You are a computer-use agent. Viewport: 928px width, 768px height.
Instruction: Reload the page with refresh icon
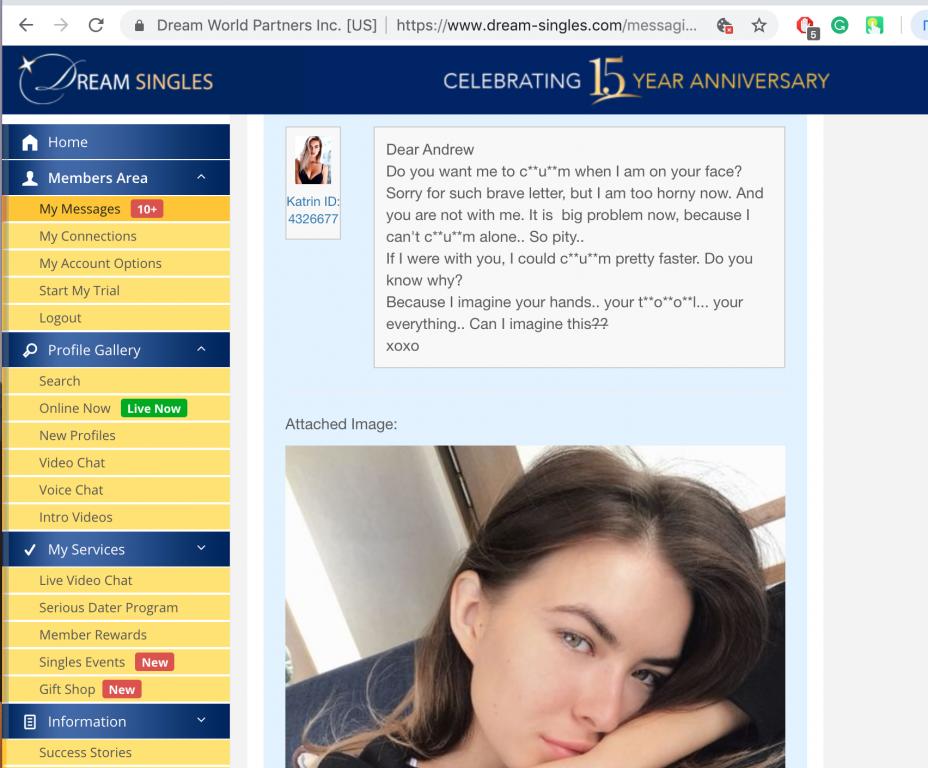[x=96, y=26]
